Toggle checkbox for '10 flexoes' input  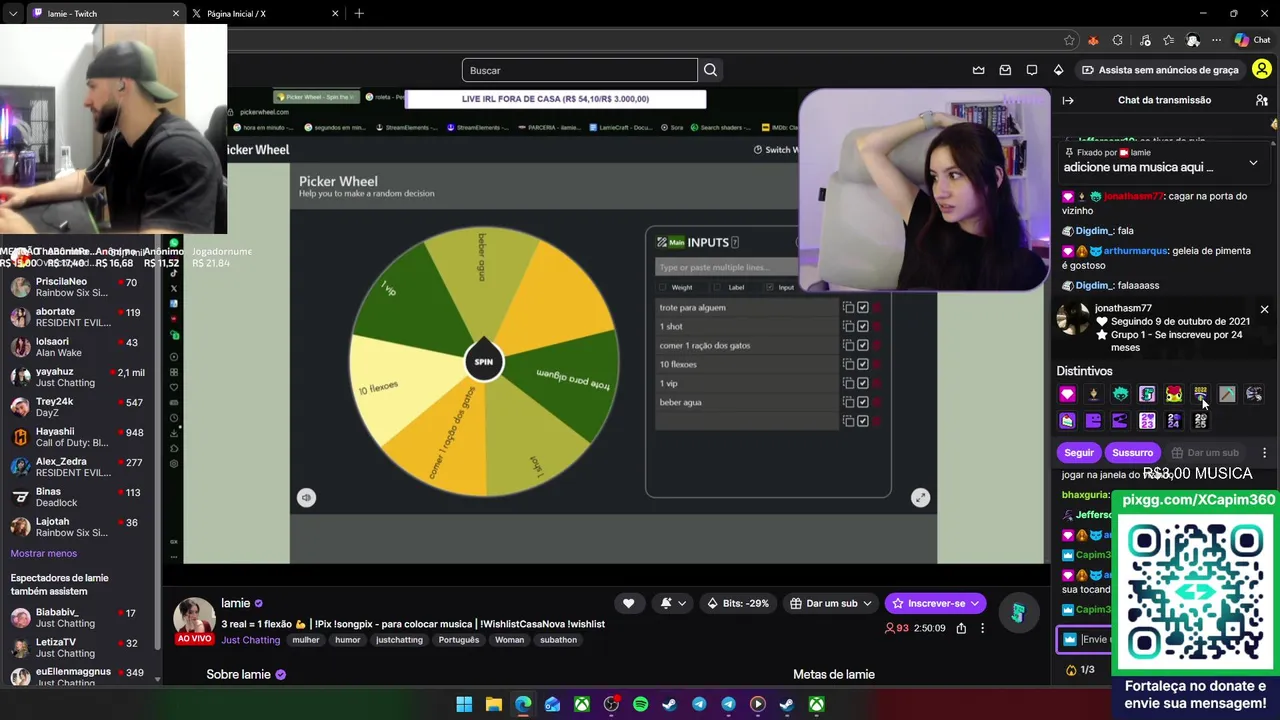[x=862, y=364]
